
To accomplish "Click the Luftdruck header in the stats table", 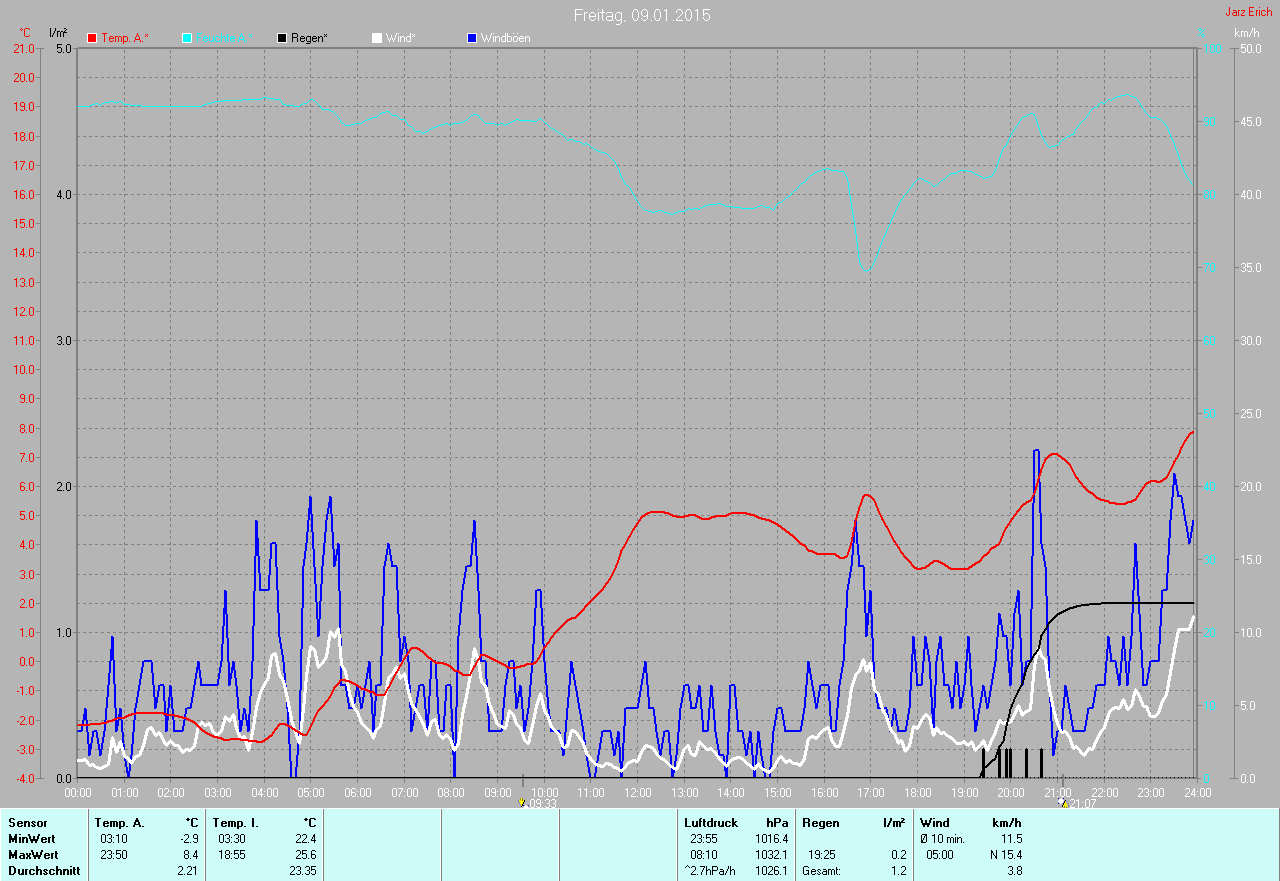I will 711,823.
